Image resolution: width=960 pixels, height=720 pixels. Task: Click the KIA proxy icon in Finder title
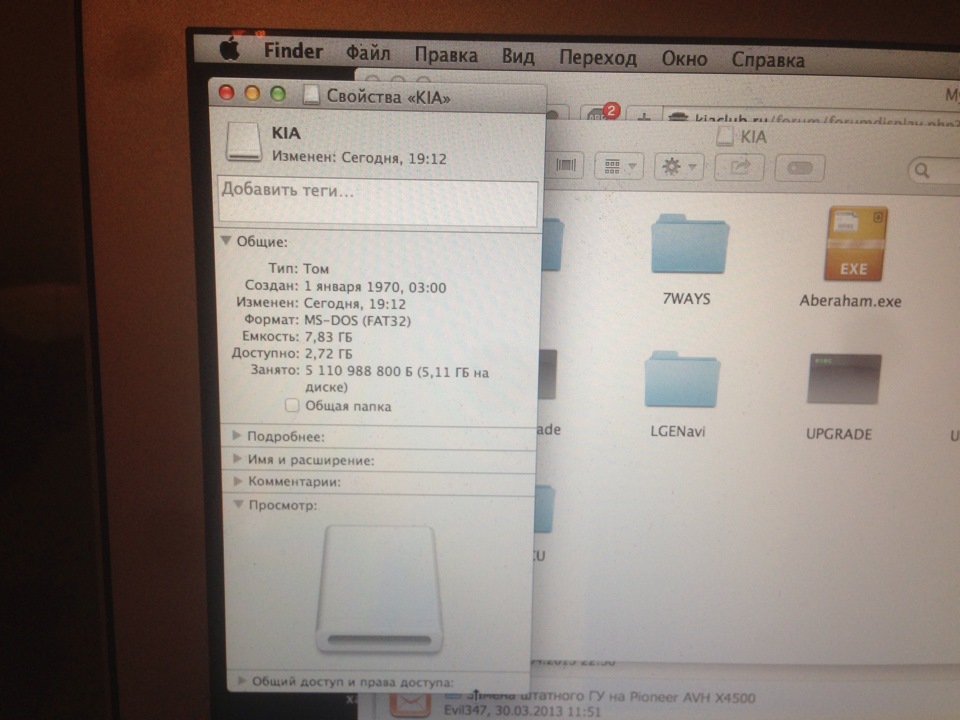[x=725, y=136]
